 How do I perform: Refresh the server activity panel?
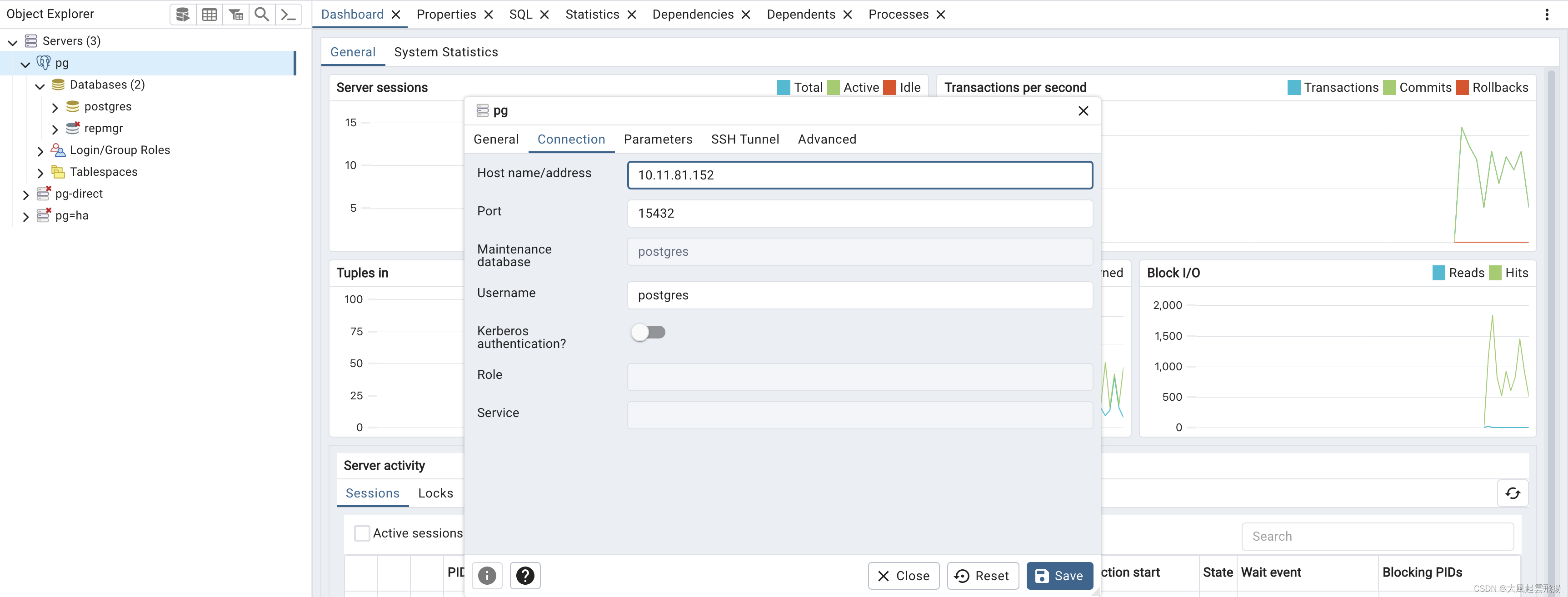point(1513,493)
